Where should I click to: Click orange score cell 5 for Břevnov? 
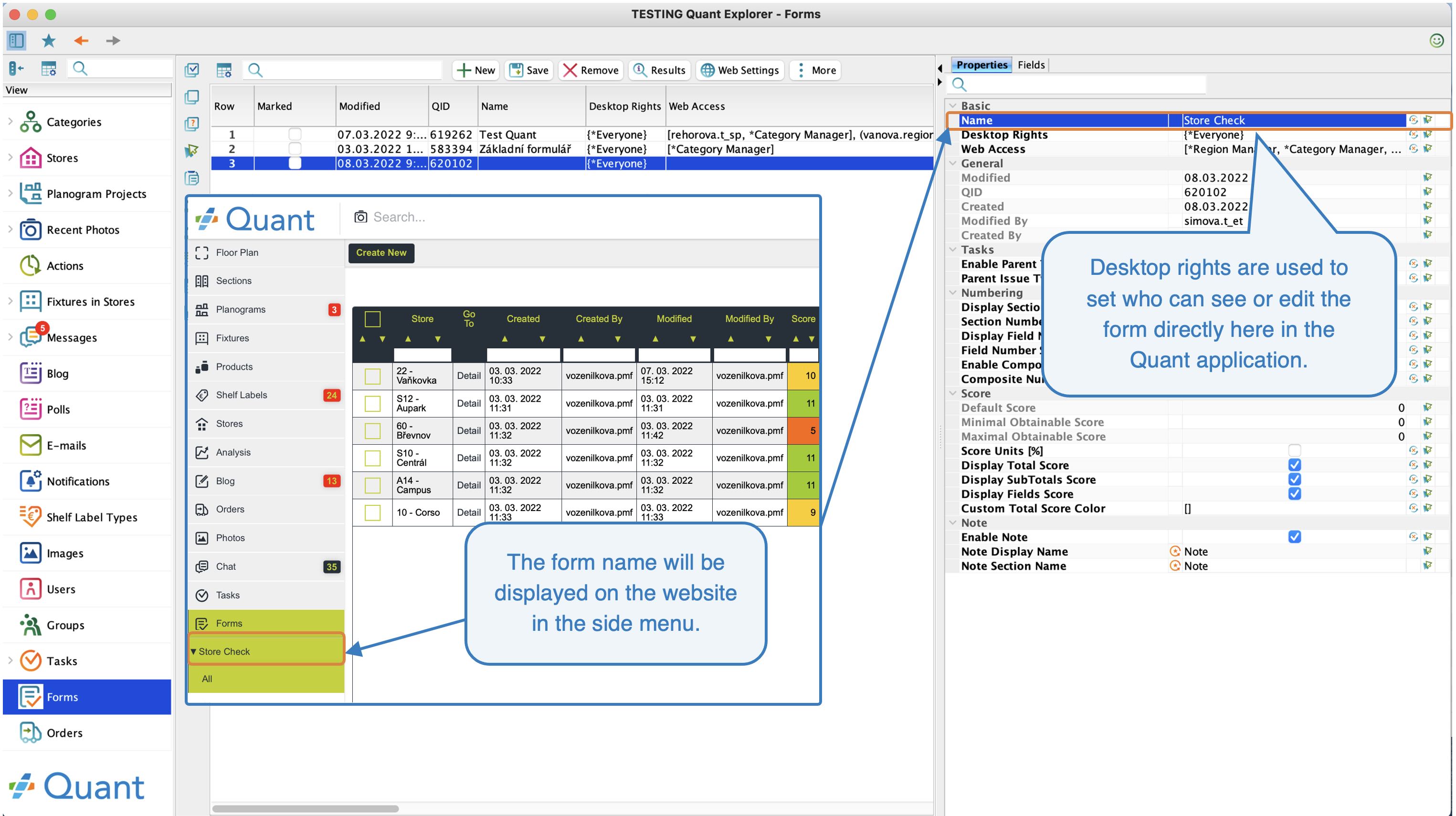[x=803, y=430]
